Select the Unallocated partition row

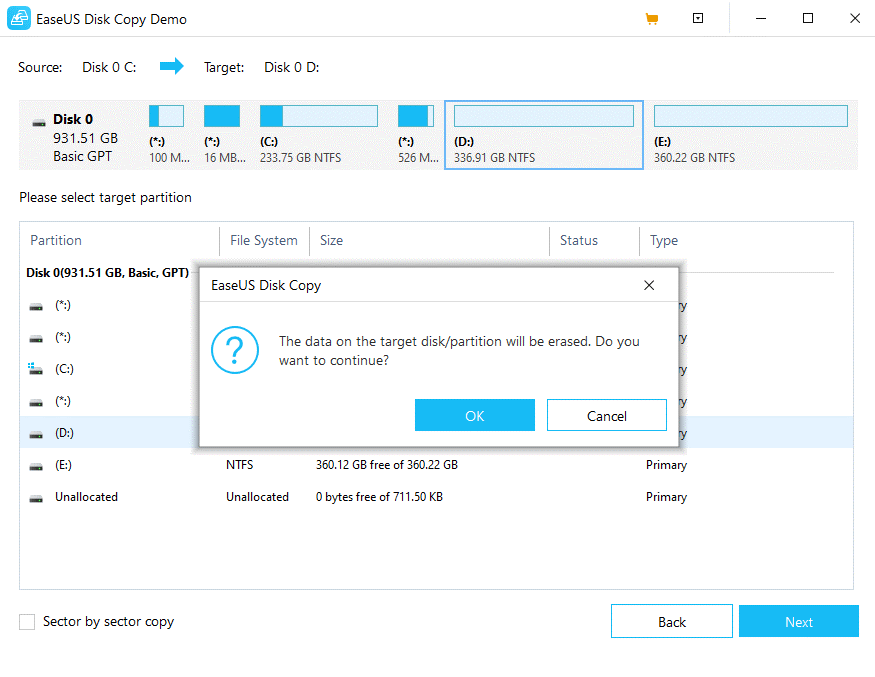(x=436, y=497)
